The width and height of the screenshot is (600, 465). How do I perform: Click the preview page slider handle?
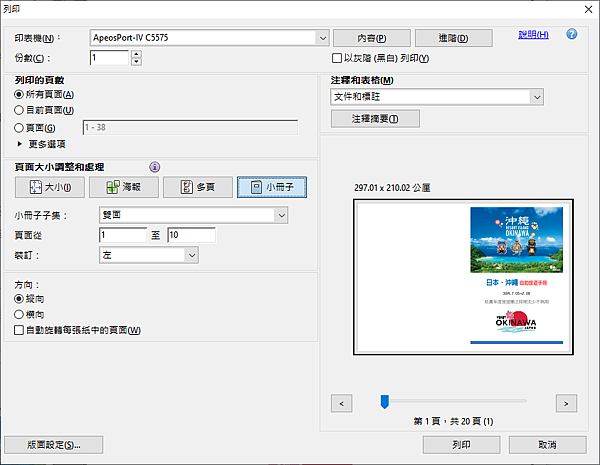[385, 402]
